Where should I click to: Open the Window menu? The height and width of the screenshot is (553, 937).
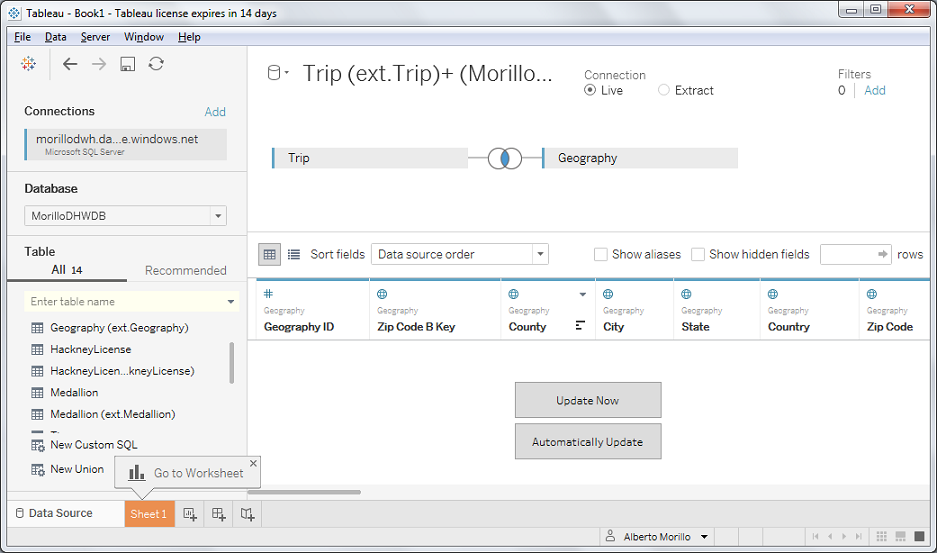click(143, 37)
